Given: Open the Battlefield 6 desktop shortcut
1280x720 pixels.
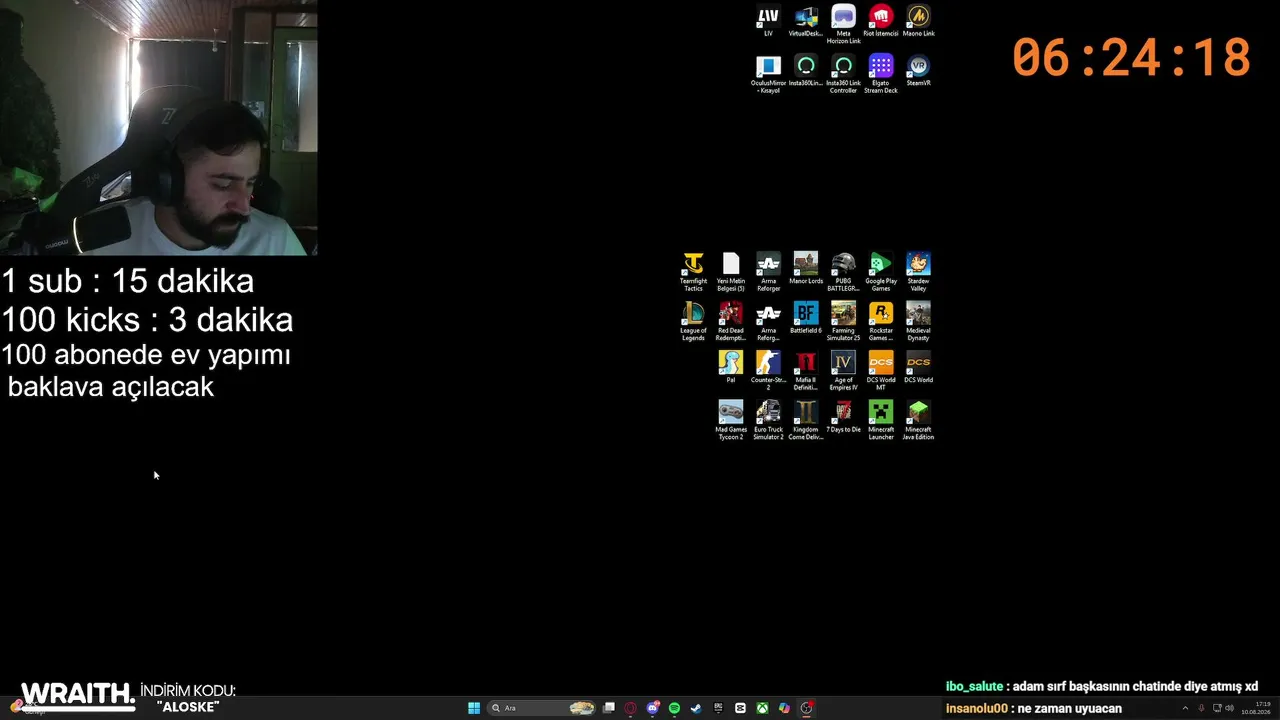Looking at the screenshot, I should coord(805,318).
